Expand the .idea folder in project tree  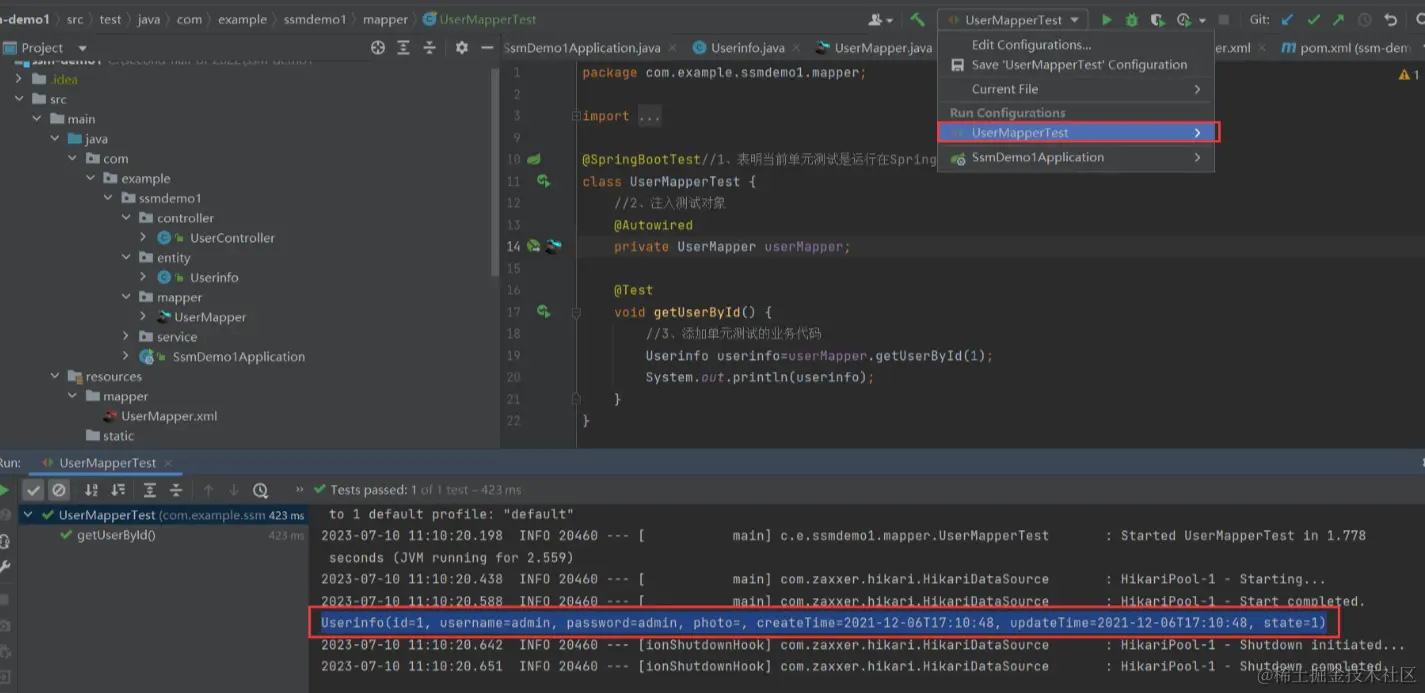pos(19,79)
